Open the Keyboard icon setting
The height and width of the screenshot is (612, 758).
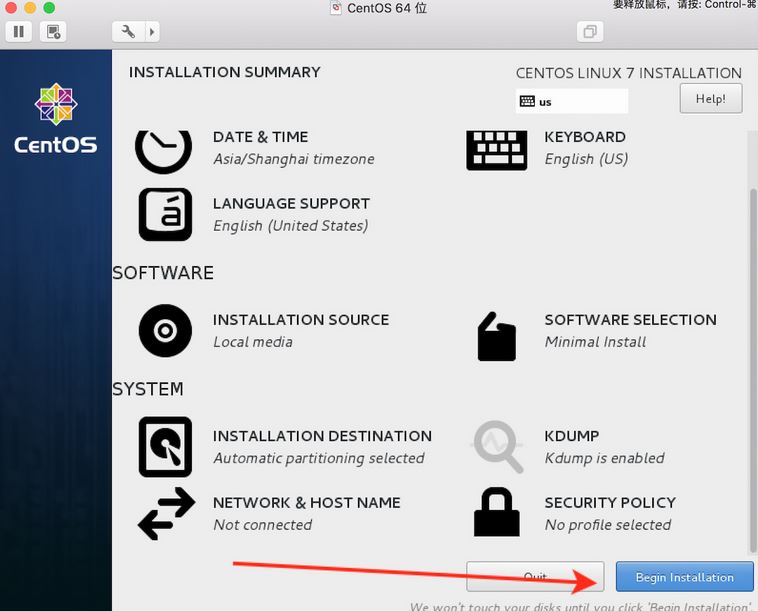click(x=496, y=150)
